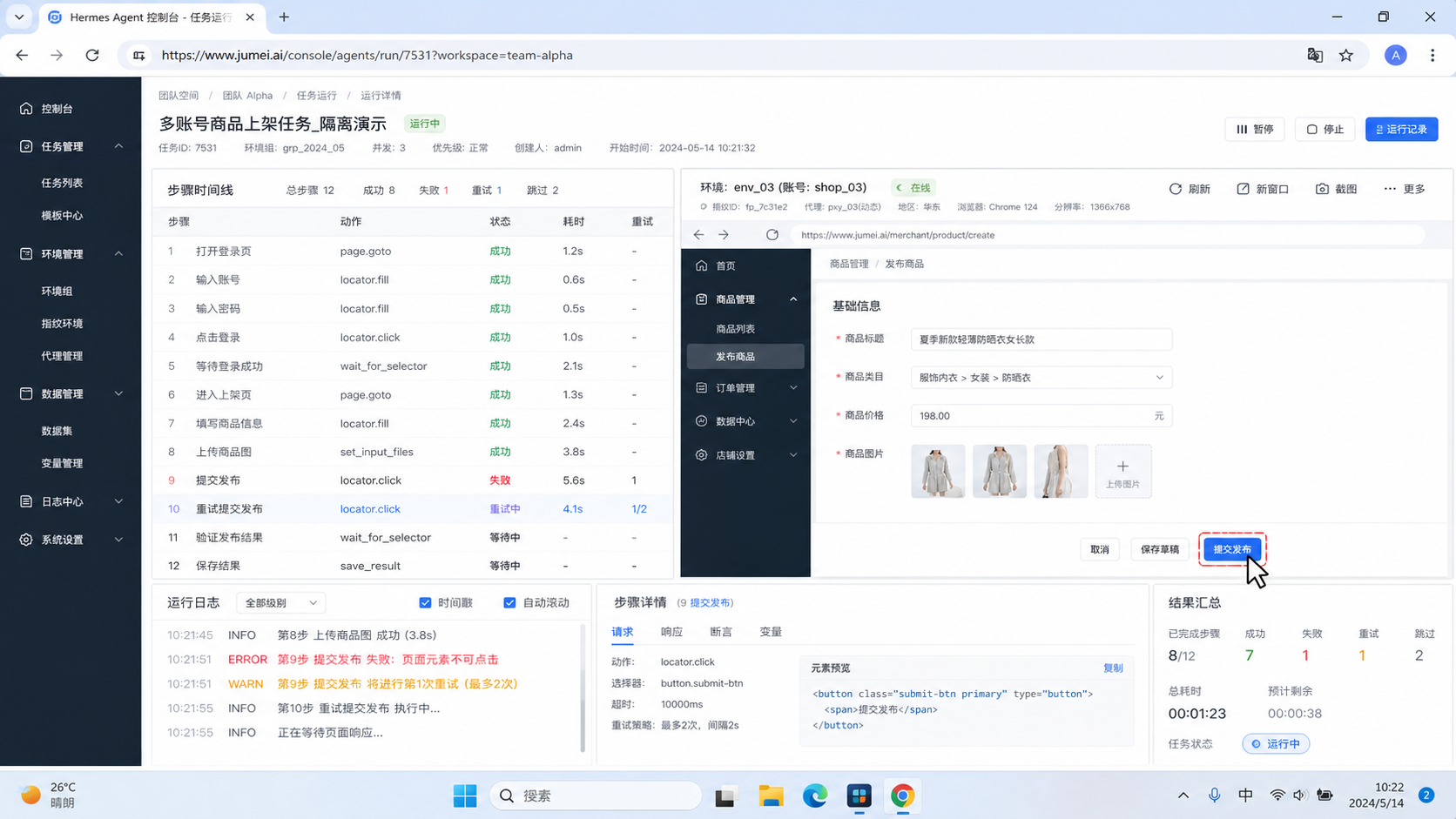
Task: Collapse the 环境管理 sidebar section
Action: [118, 253]
